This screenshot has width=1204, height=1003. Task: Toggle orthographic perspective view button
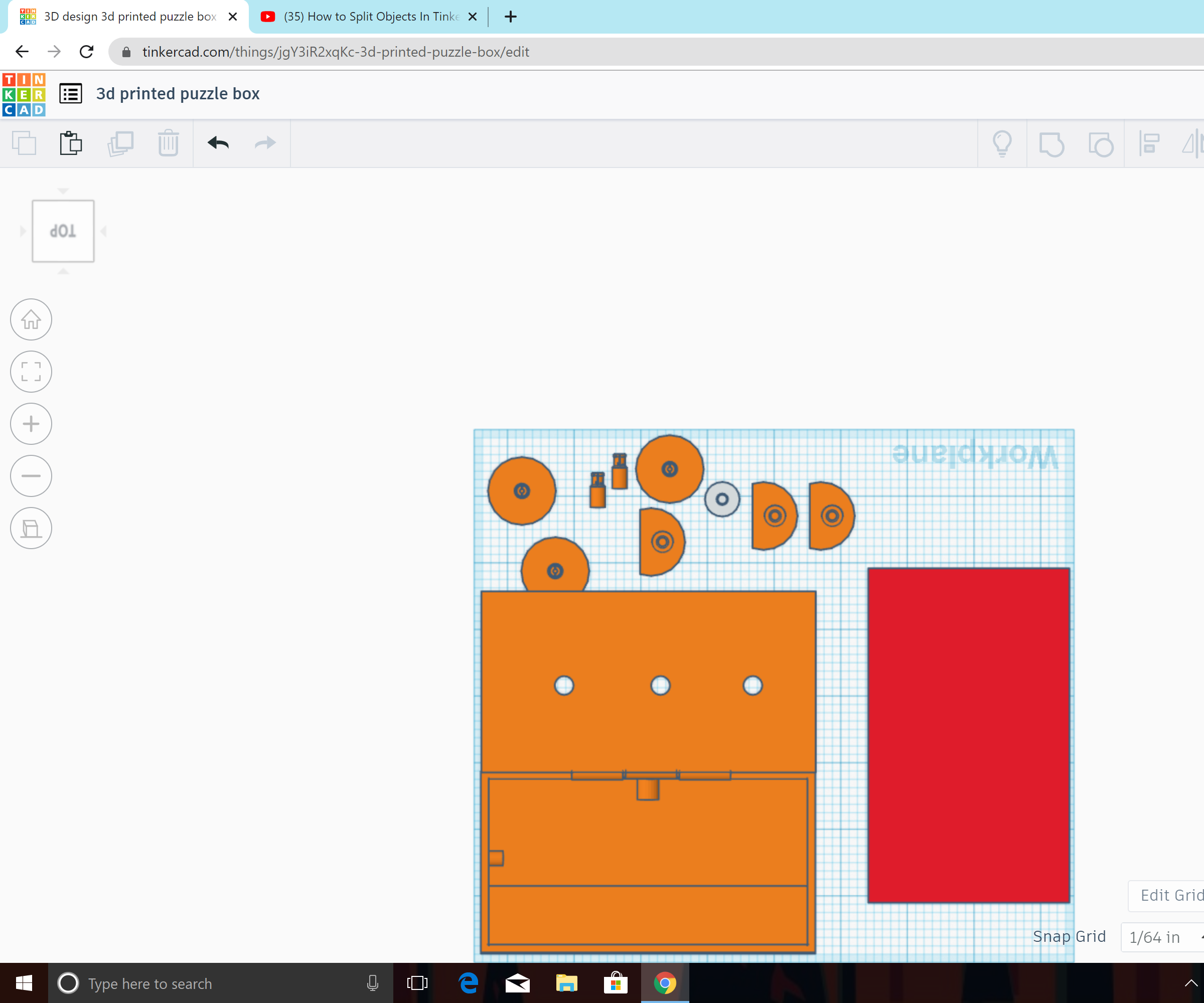pyautogui.click(x=31, y=528)
